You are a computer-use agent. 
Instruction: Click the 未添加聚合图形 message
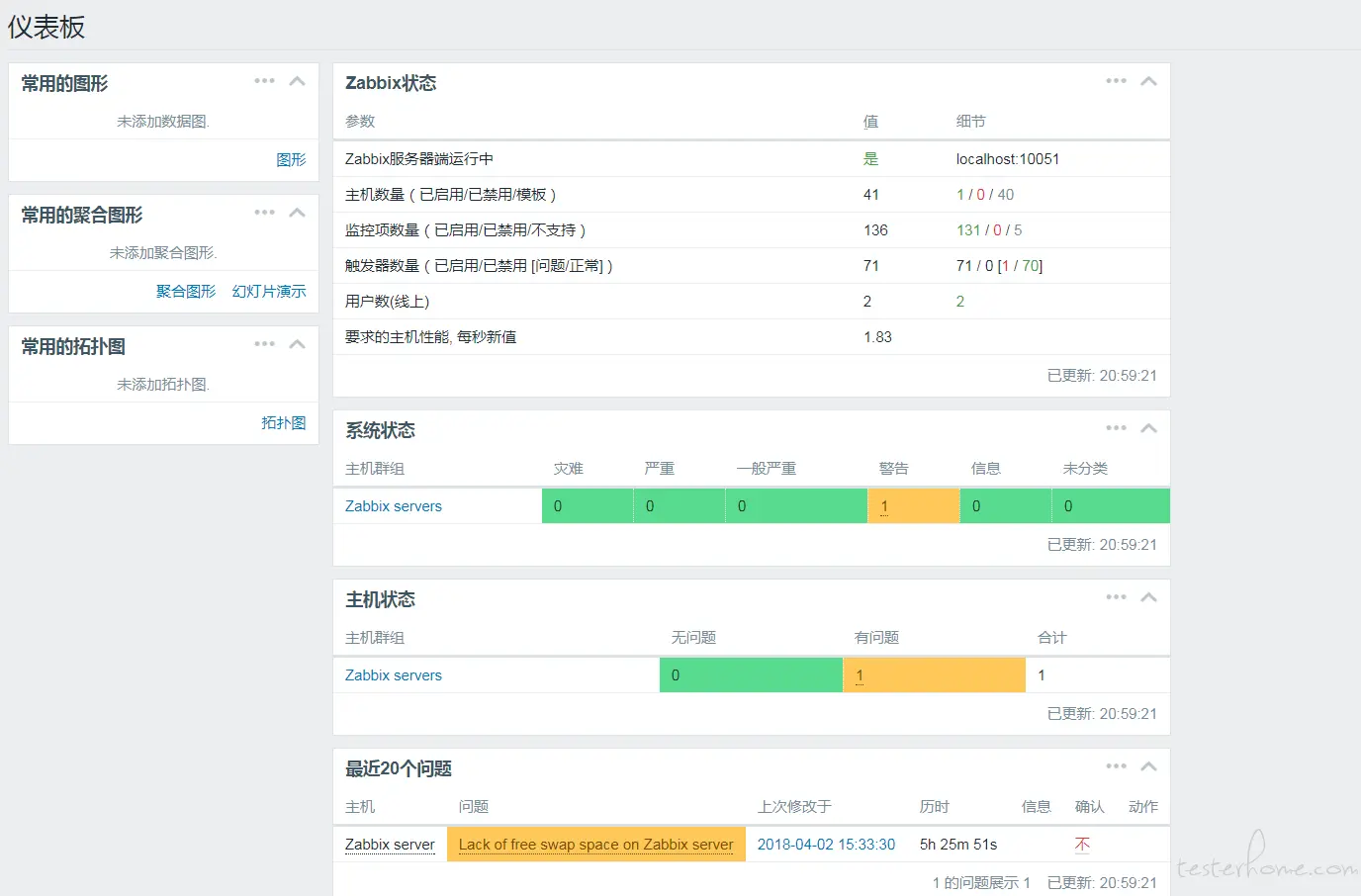[163, 253]
